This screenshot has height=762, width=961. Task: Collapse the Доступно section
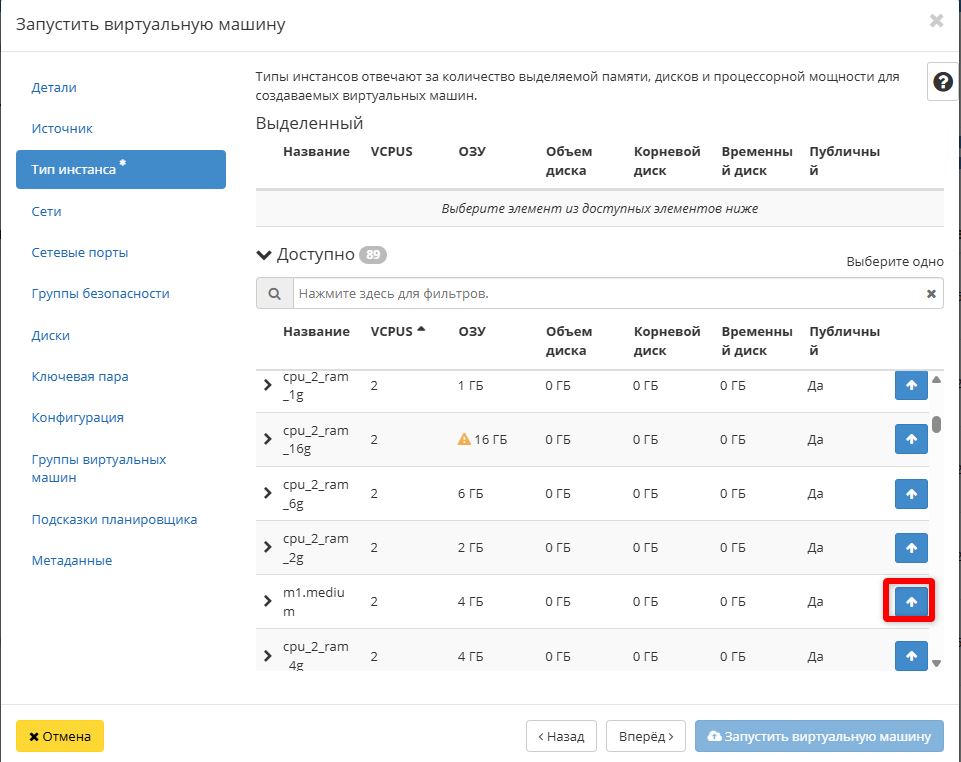click(264, 255)
